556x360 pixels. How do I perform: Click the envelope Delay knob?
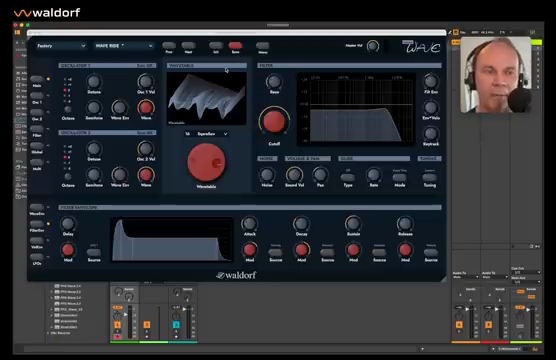(x=68, y=224)
